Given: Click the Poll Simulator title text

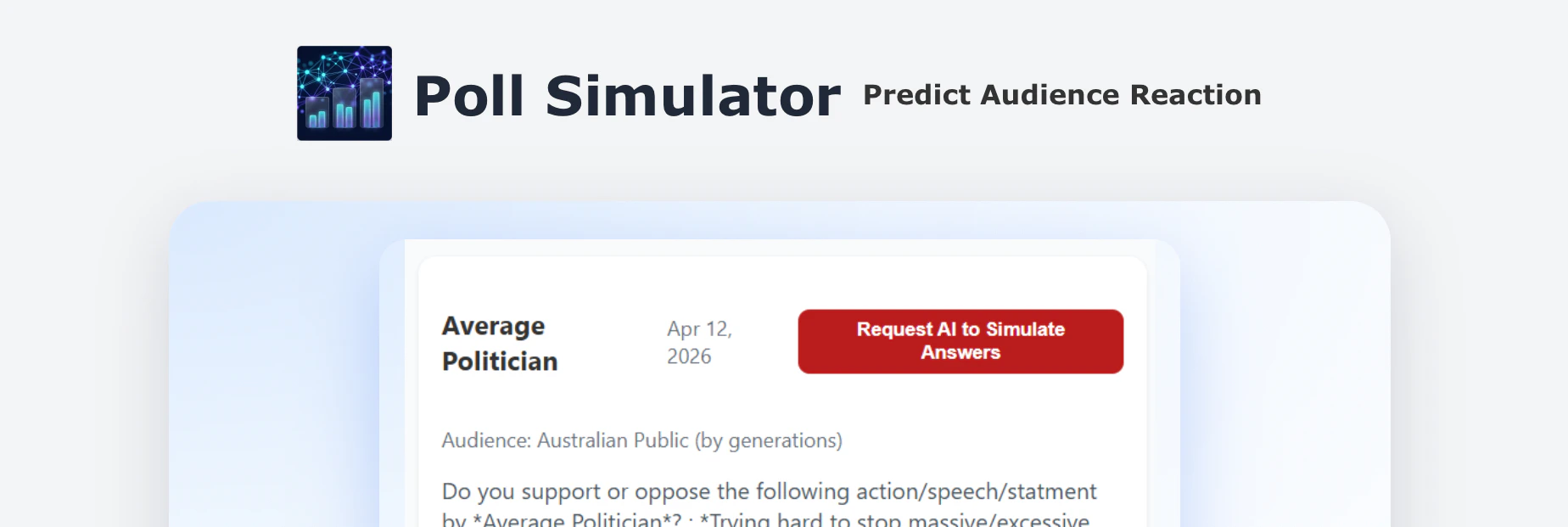Looking at the screenshot, I should 626,95.
